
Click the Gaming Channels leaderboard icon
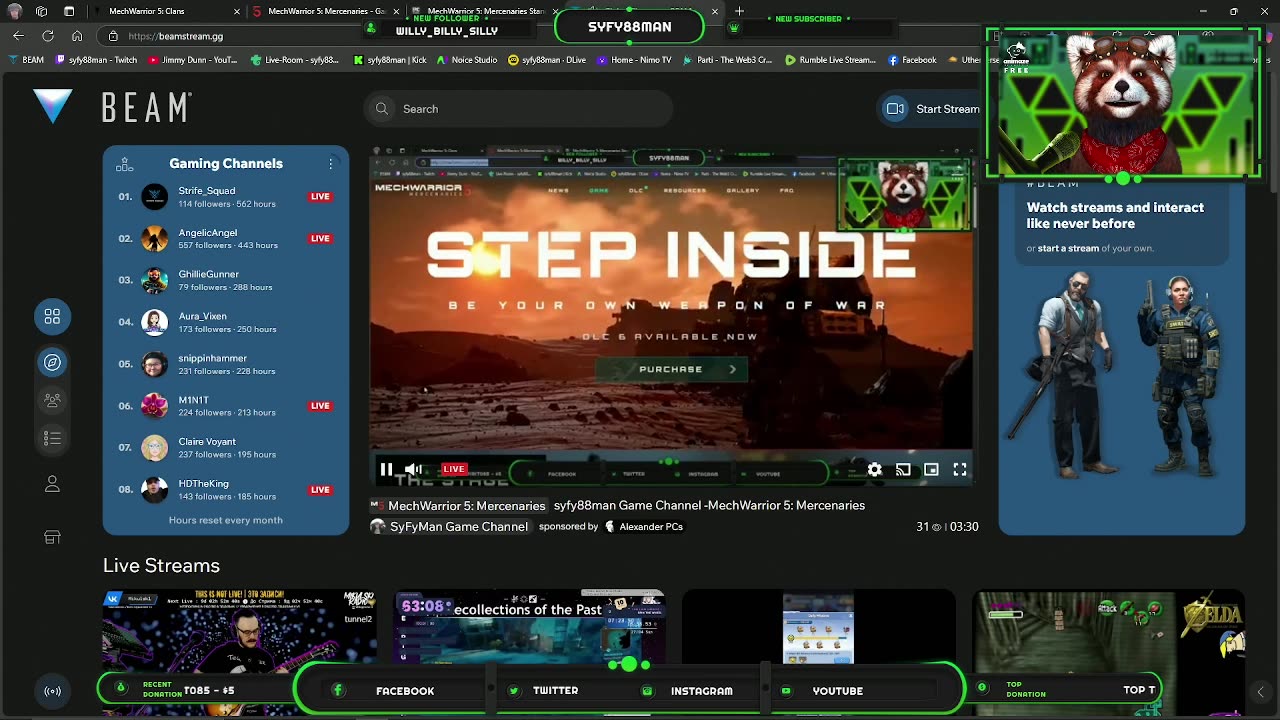pyautogui.click(x=125, y=164)
